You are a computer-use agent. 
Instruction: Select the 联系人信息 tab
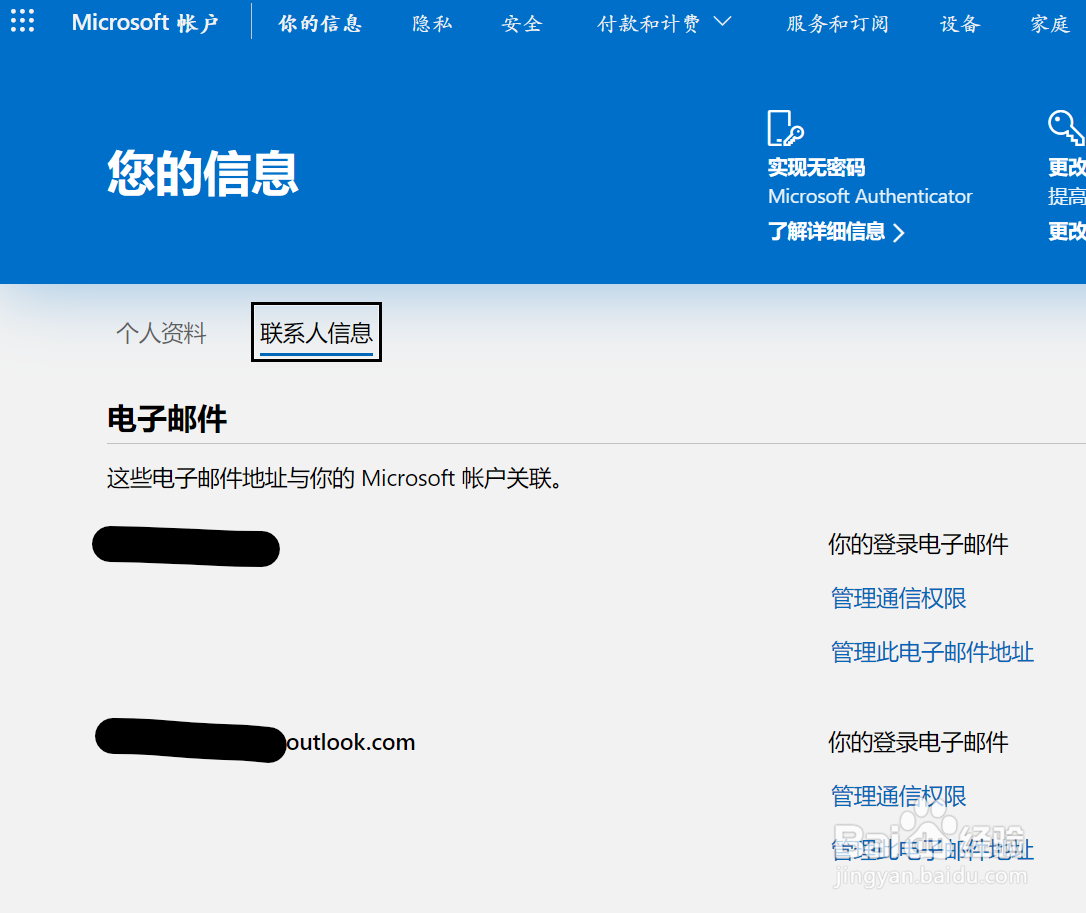317,333
